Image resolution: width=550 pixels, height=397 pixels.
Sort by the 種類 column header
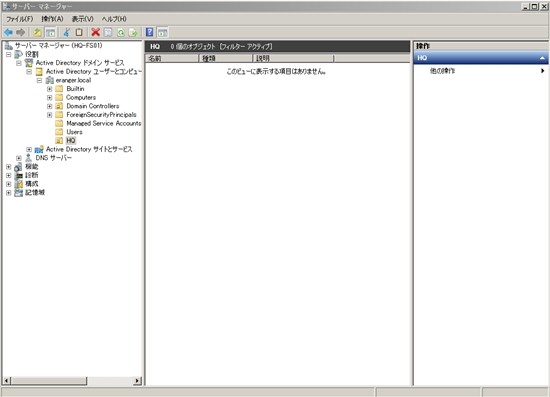(x=226, y=59)
